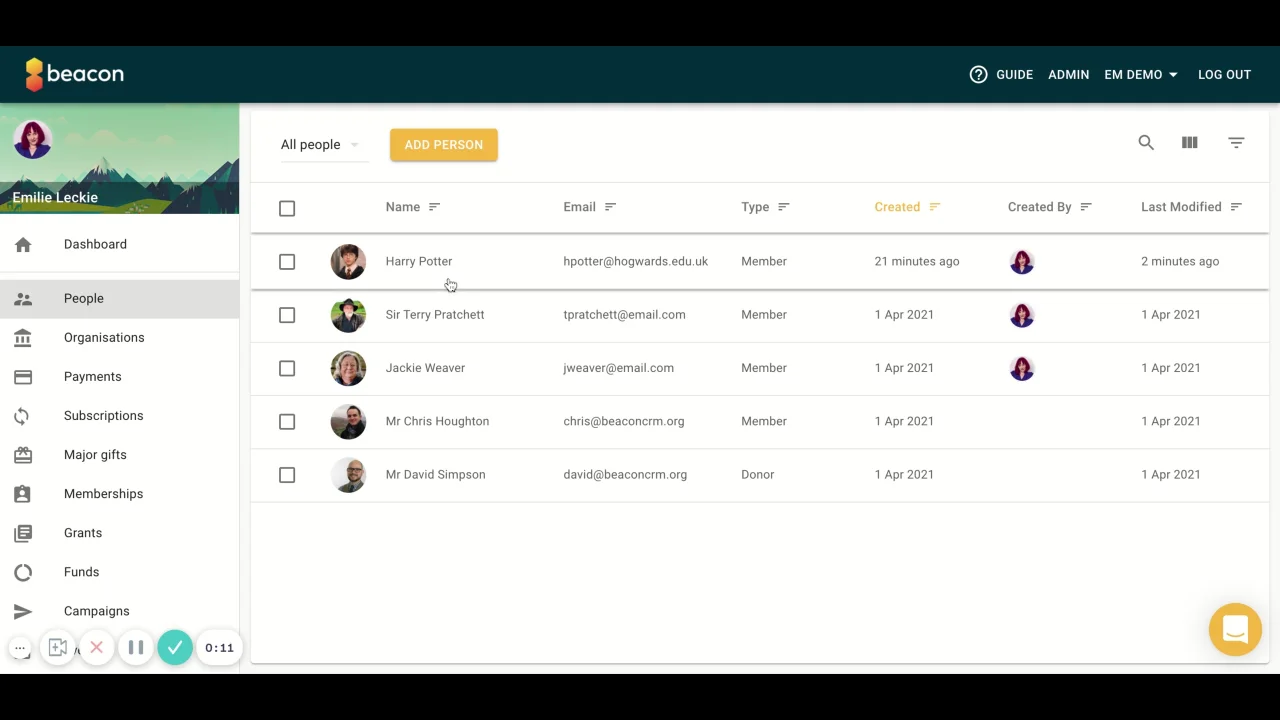This screenshot has height=720, width=1280.
Task: Open Harry Potter's record name
Action: tap(419, 261)
